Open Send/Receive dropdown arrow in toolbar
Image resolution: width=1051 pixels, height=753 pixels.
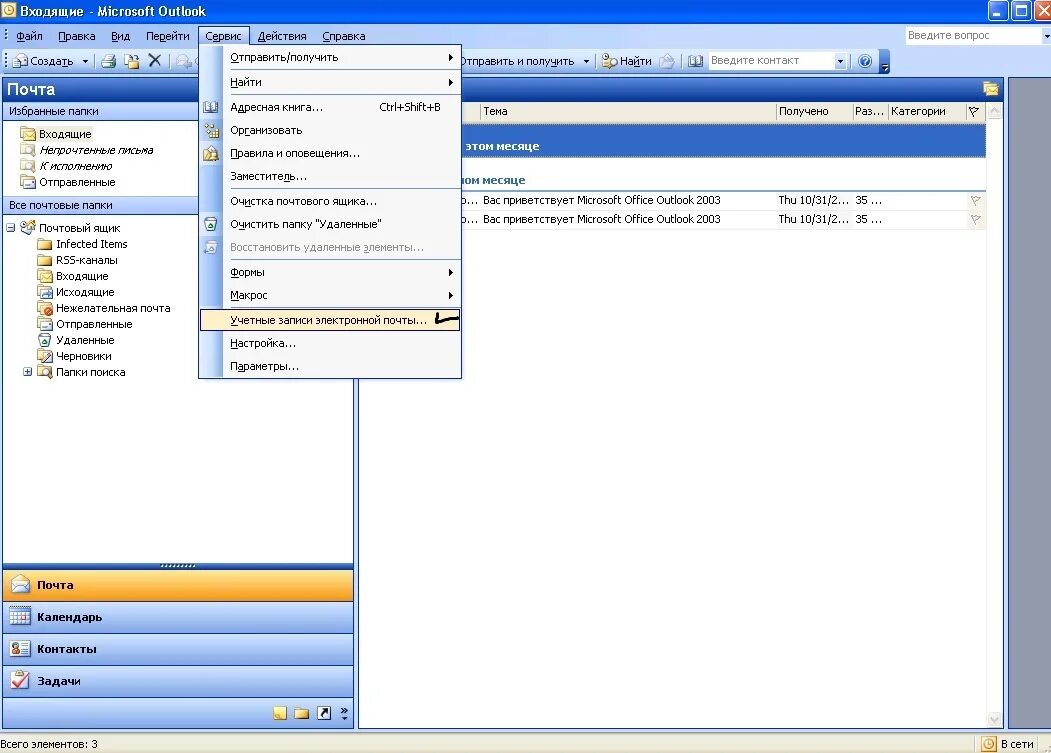click(x=586, y=61)
